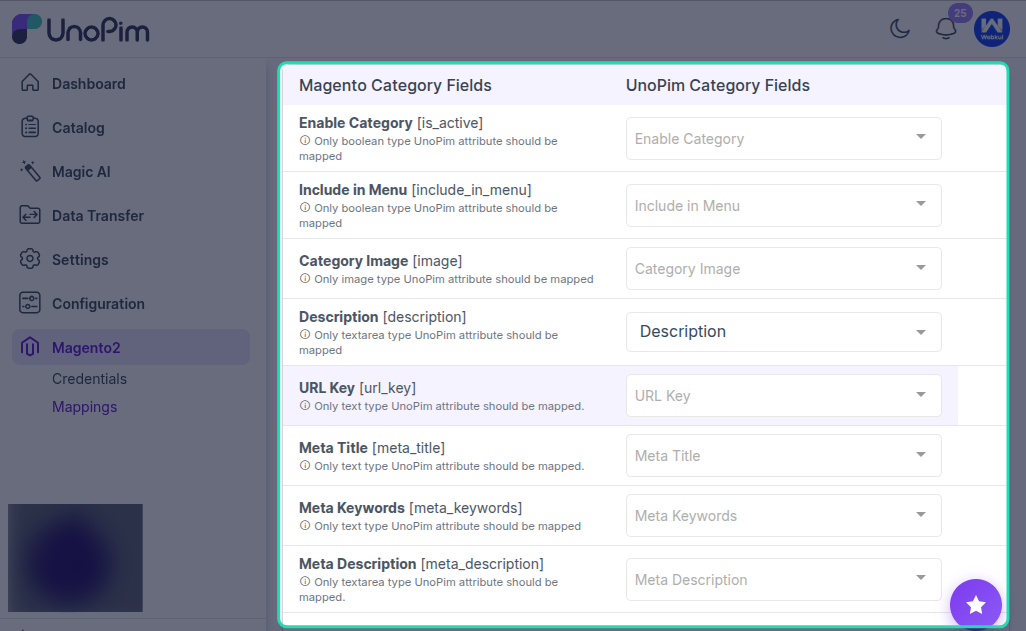The width and height of the screenshot is (1026, 631).
Task: Open the Include in Menu dropdown
Action: coord(783,206)
